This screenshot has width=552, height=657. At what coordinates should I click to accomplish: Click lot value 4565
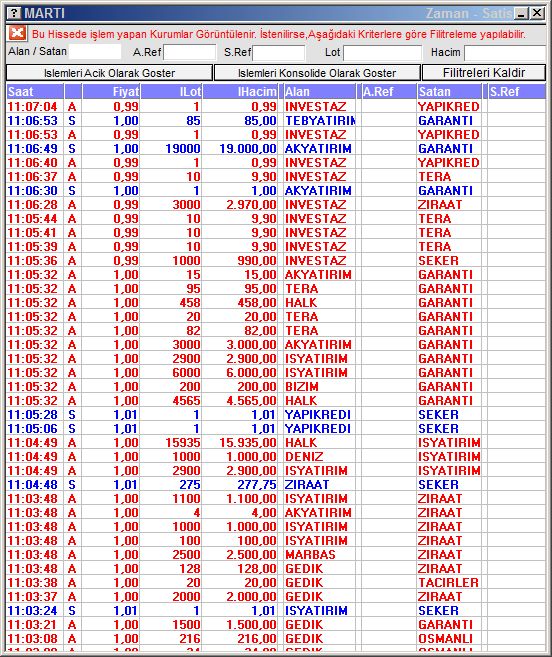[x=187, y=401]
